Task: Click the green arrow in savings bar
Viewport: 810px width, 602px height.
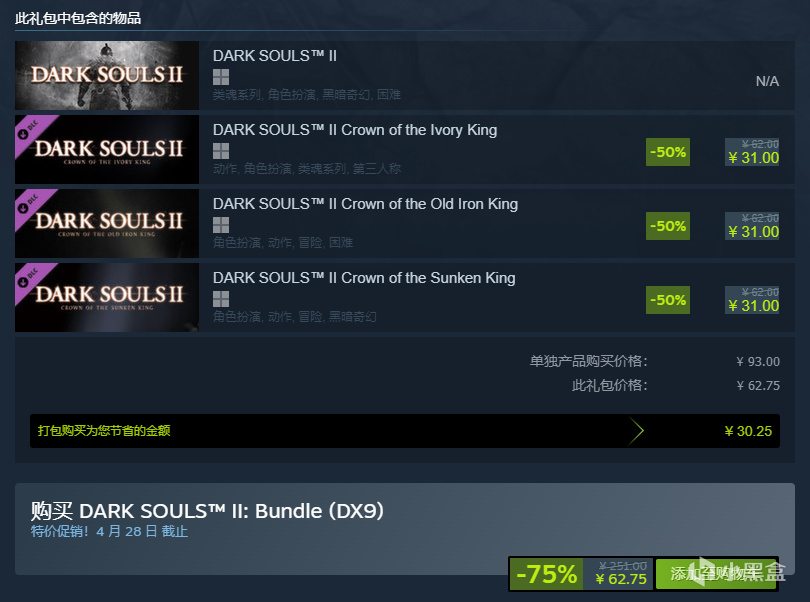Action: [636, 430]
